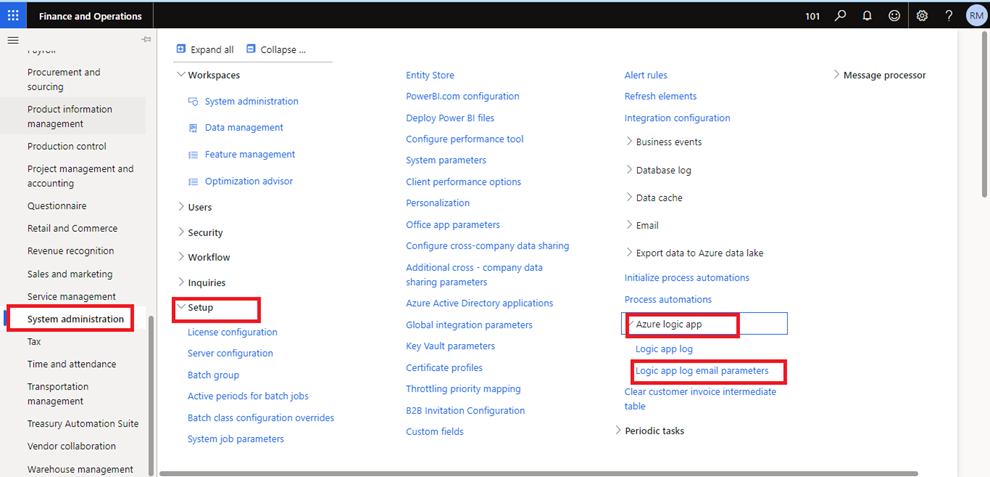Click the pin navigation pane icon

coord(146,40)
